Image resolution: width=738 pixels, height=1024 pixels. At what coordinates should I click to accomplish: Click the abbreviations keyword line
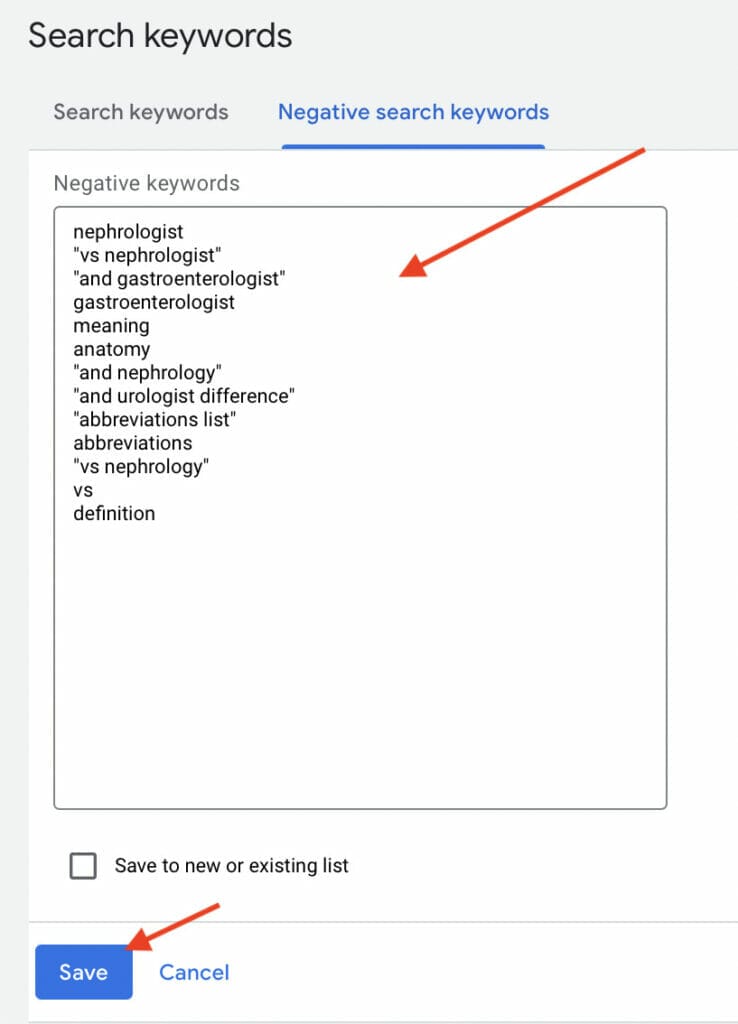[132, 443]
